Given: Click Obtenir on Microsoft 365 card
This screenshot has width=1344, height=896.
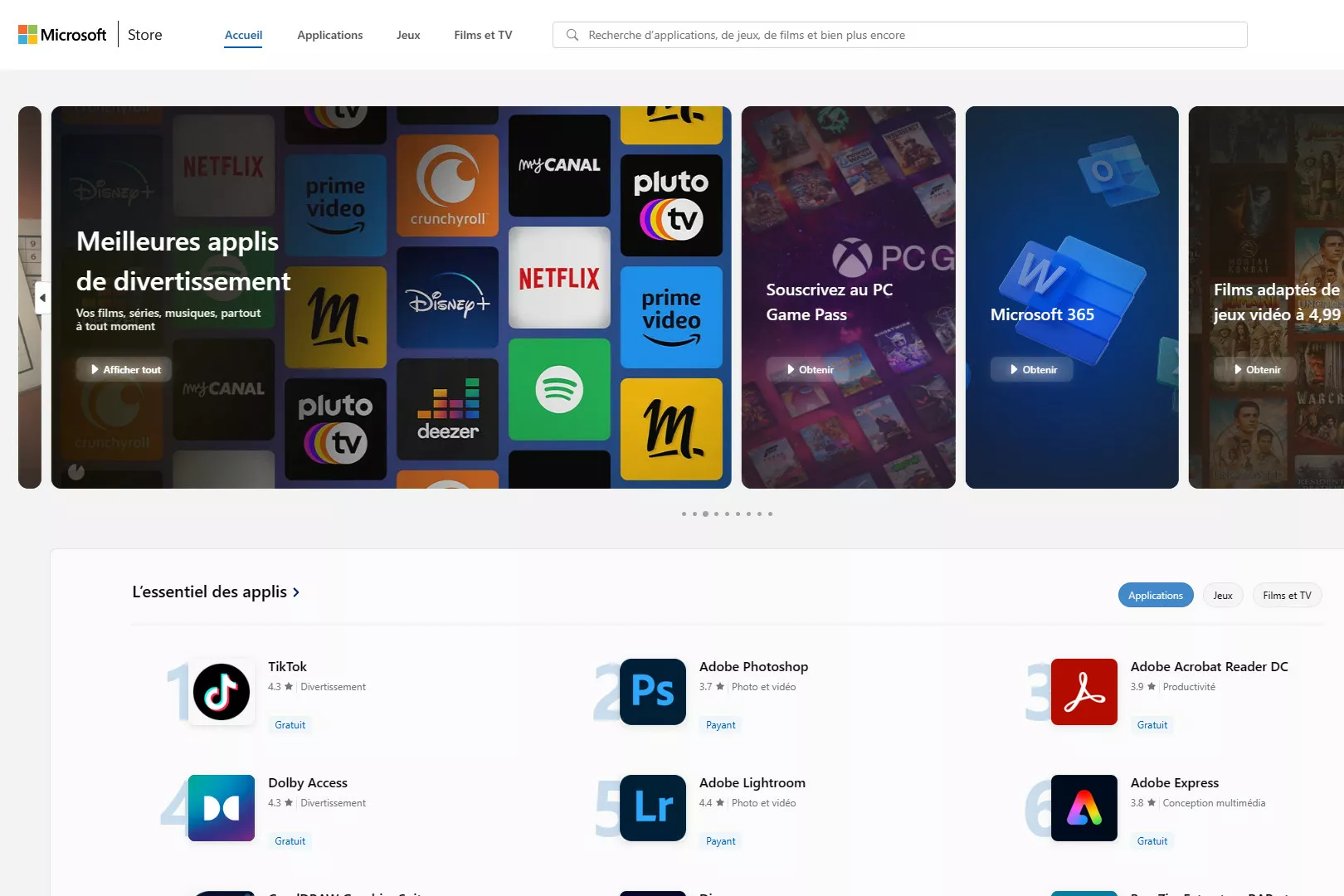Looking at the screenshot, I should (1032, 370).
